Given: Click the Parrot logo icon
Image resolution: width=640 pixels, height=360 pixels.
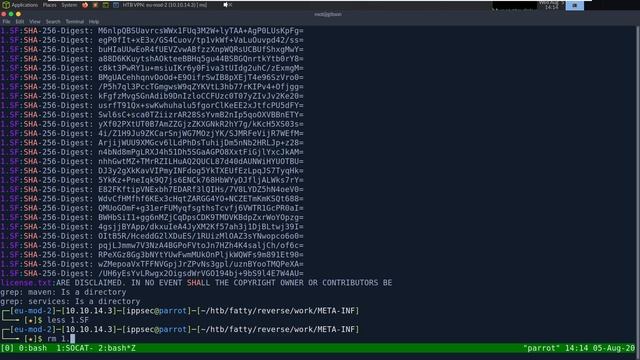Looking at the screenshot, I should pos(6,5).
